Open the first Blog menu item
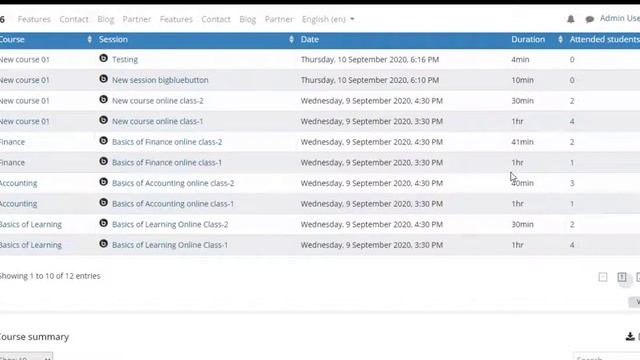The image size is (640, 360). coord(106,19)
